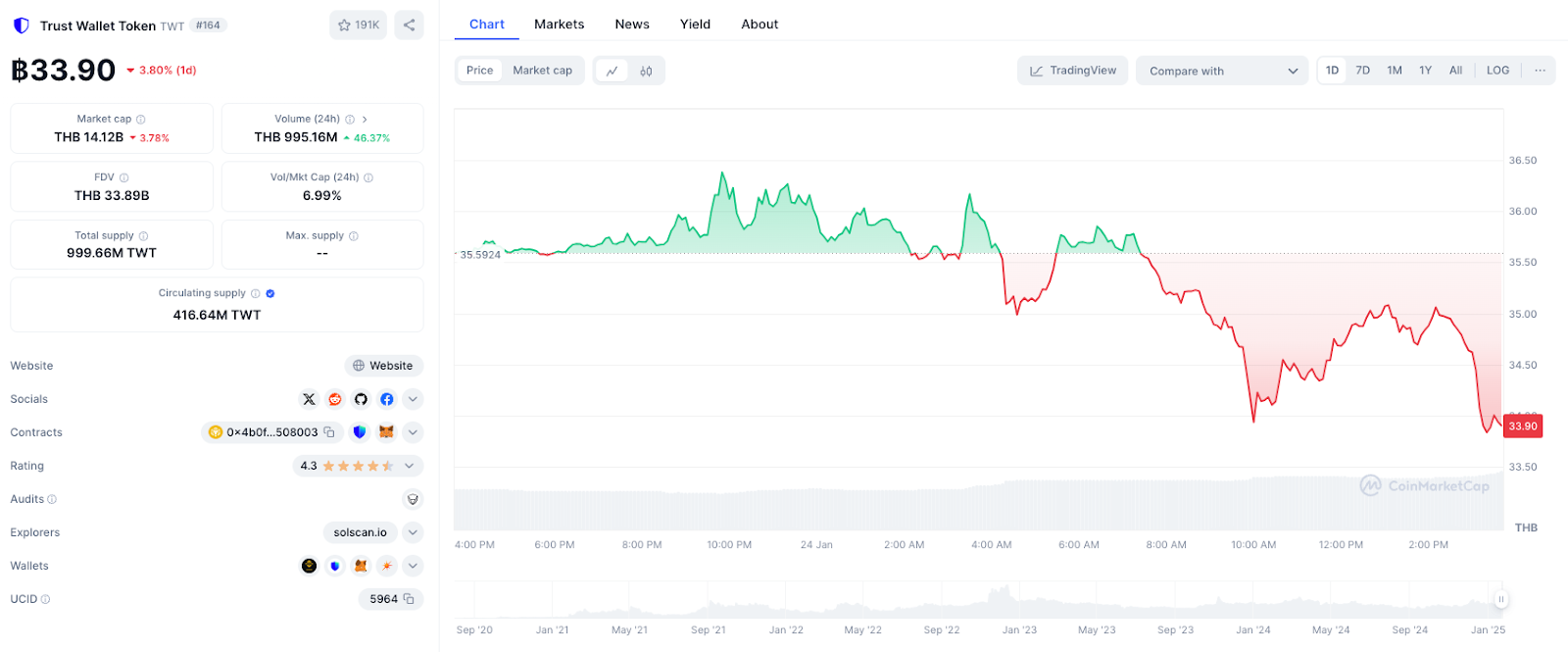Open the Compare with dropdown
This screenshot has height=652, width=1568.
click(1221, 71)
